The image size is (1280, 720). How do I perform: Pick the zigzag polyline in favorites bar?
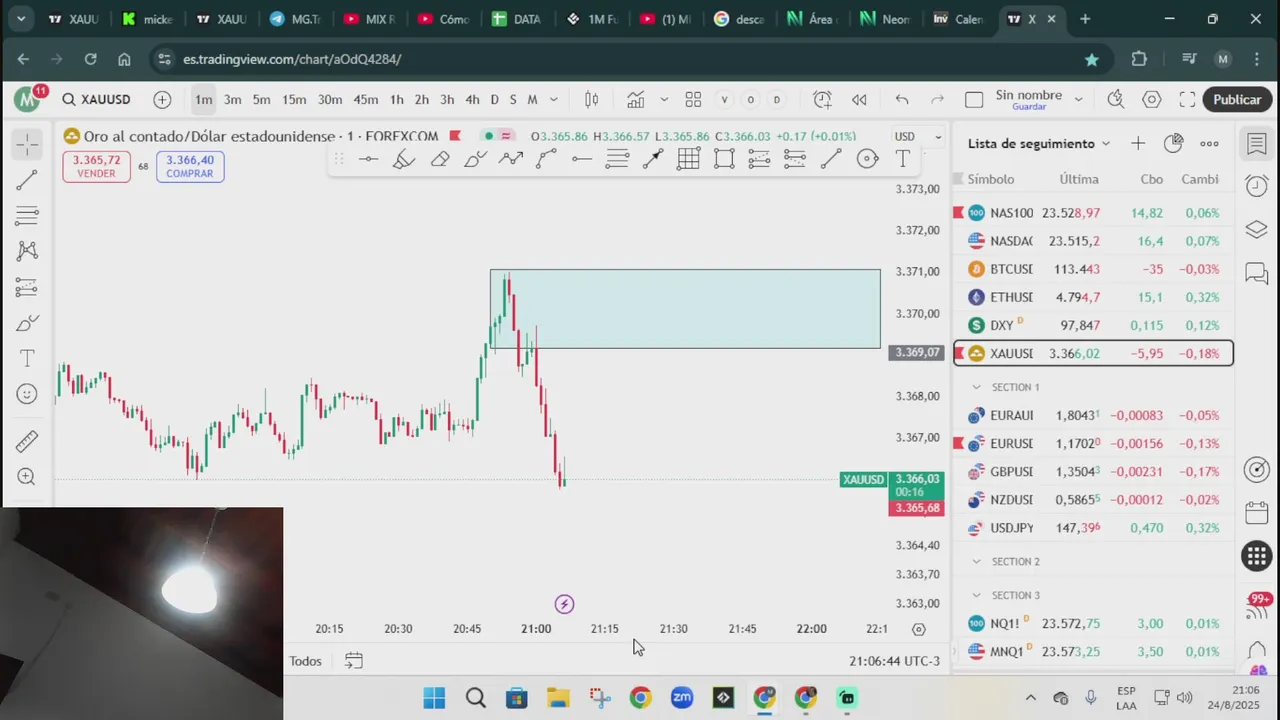[x=511, y=159]
